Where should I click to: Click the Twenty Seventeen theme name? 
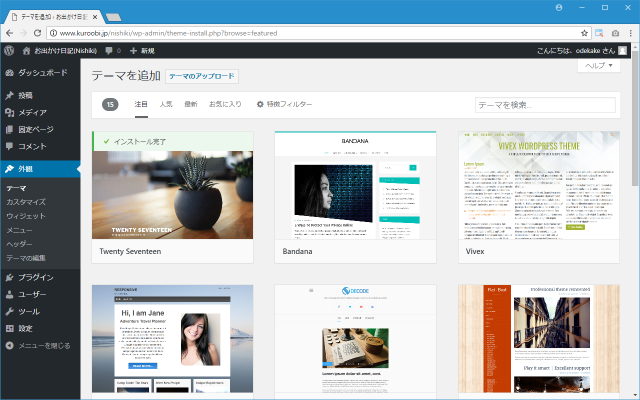130,251
